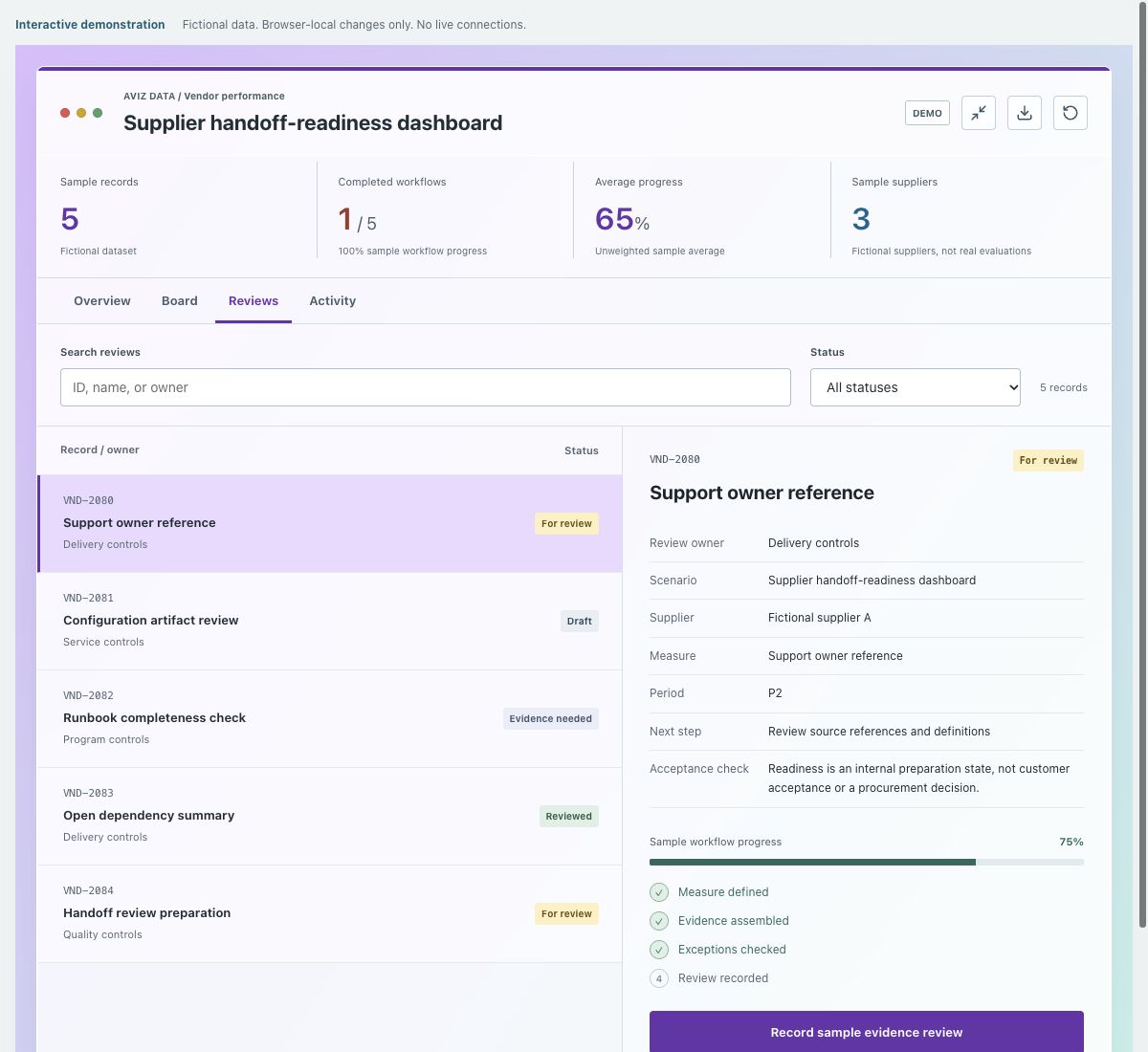Image resolution: width=1148 pixels, height=1052 pixels.
Task: Click the Evidence assembled check icon
Action: pos(659,921)
